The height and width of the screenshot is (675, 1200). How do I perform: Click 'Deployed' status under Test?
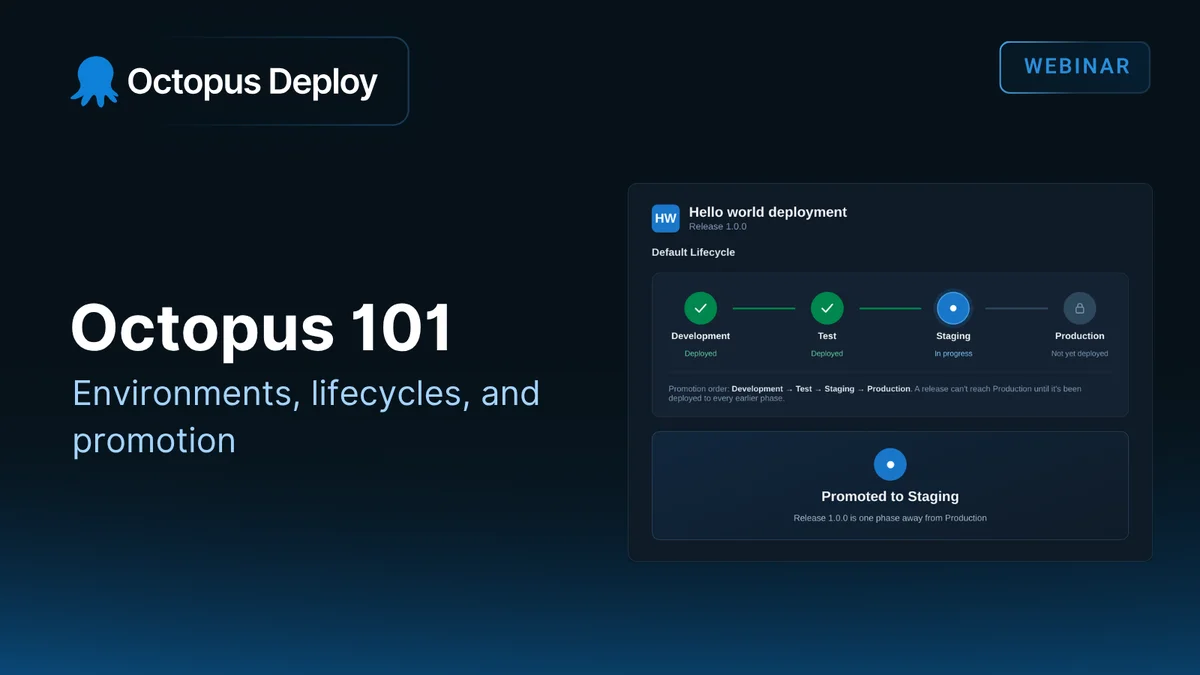[827, 353]
